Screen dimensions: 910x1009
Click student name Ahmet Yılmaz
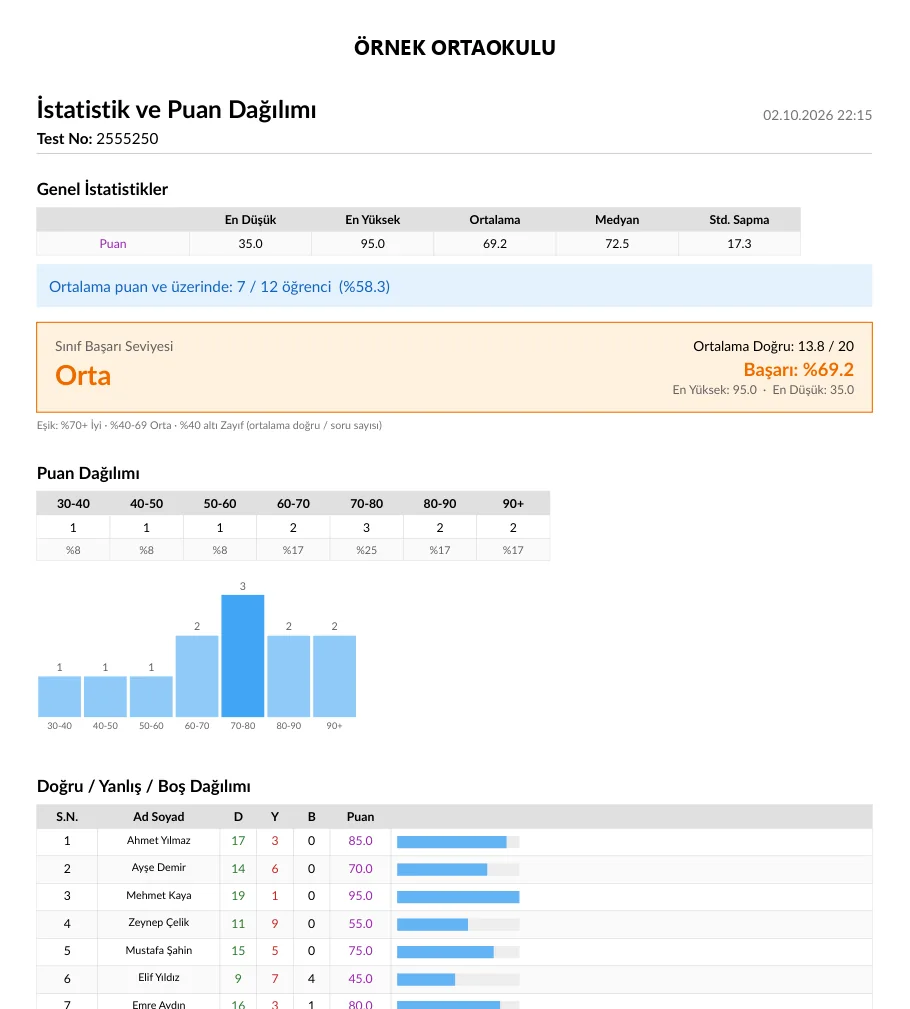(159, 840)
